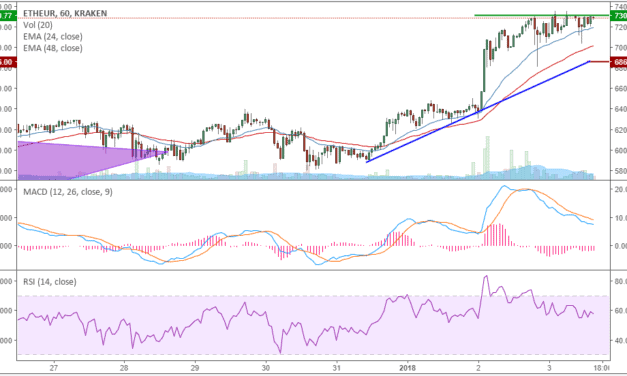Select the blue ascending trendline

pyautogui.click(x=478, y=112)
